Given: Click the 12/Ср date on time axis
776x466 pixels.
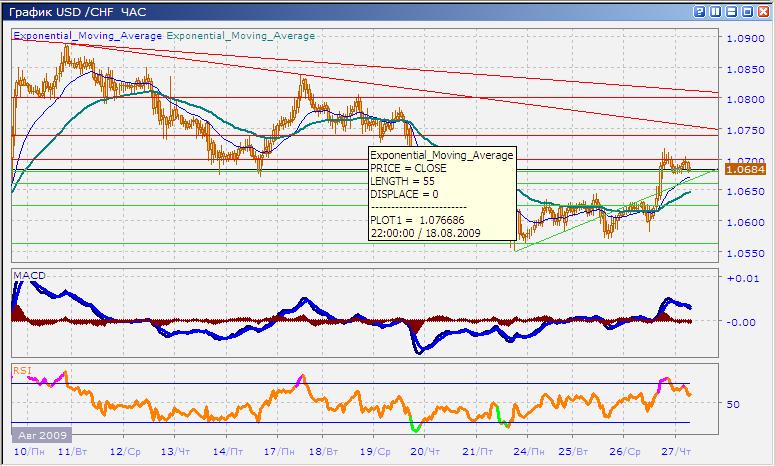Looking at the screenshot, I should 123,452.
